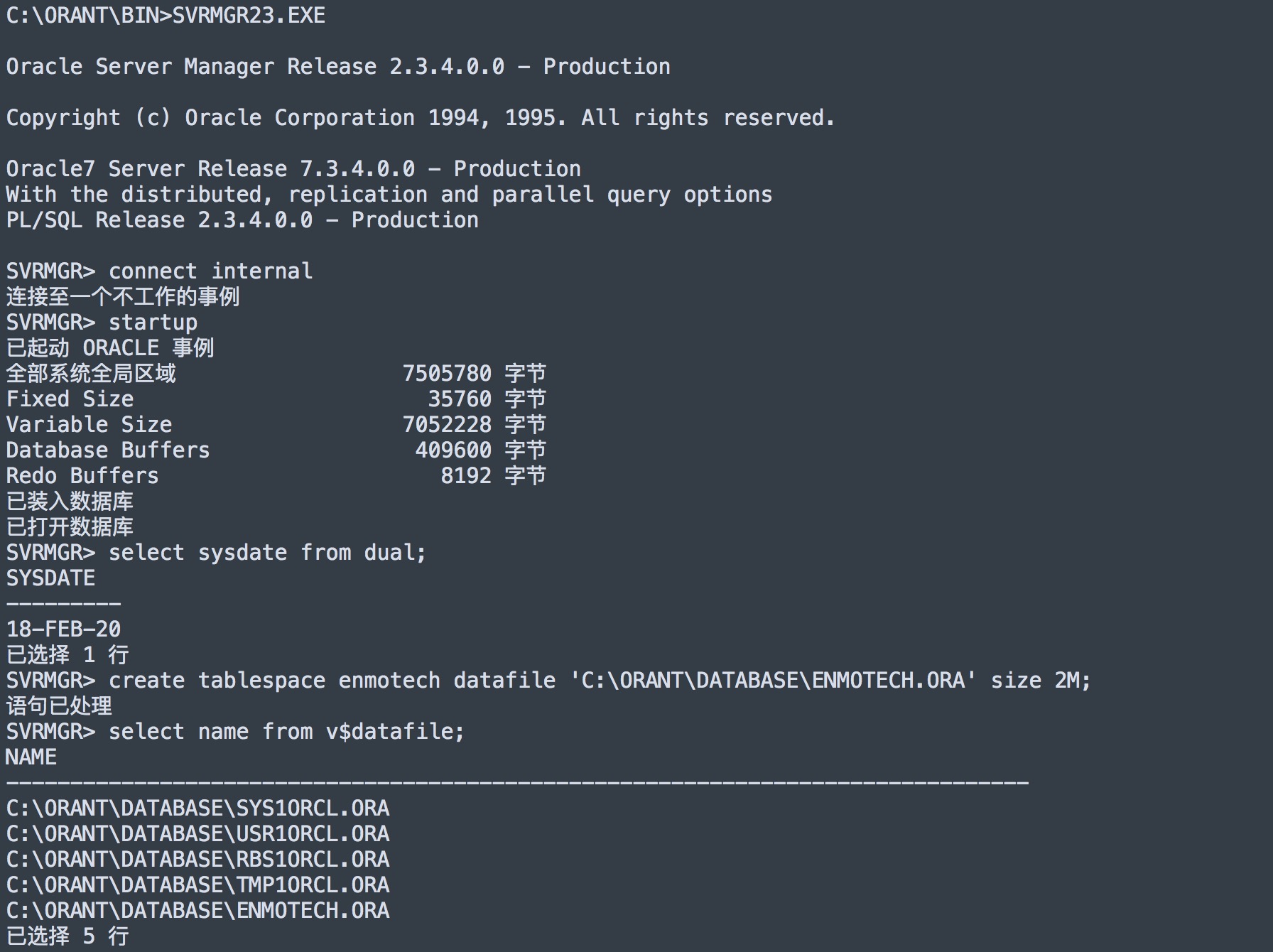1273x952 pixels.
Task: Click the 'connect internal' command
Action: pyautogui.click(x=210, y=271)
